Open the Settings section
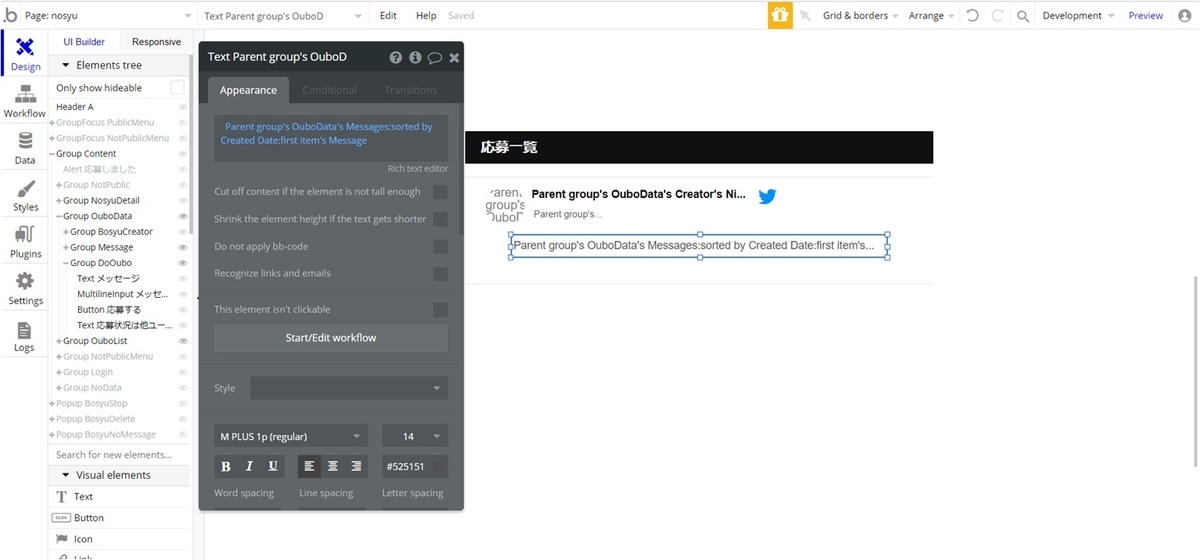1200x560 pixels. coord(25,289)
